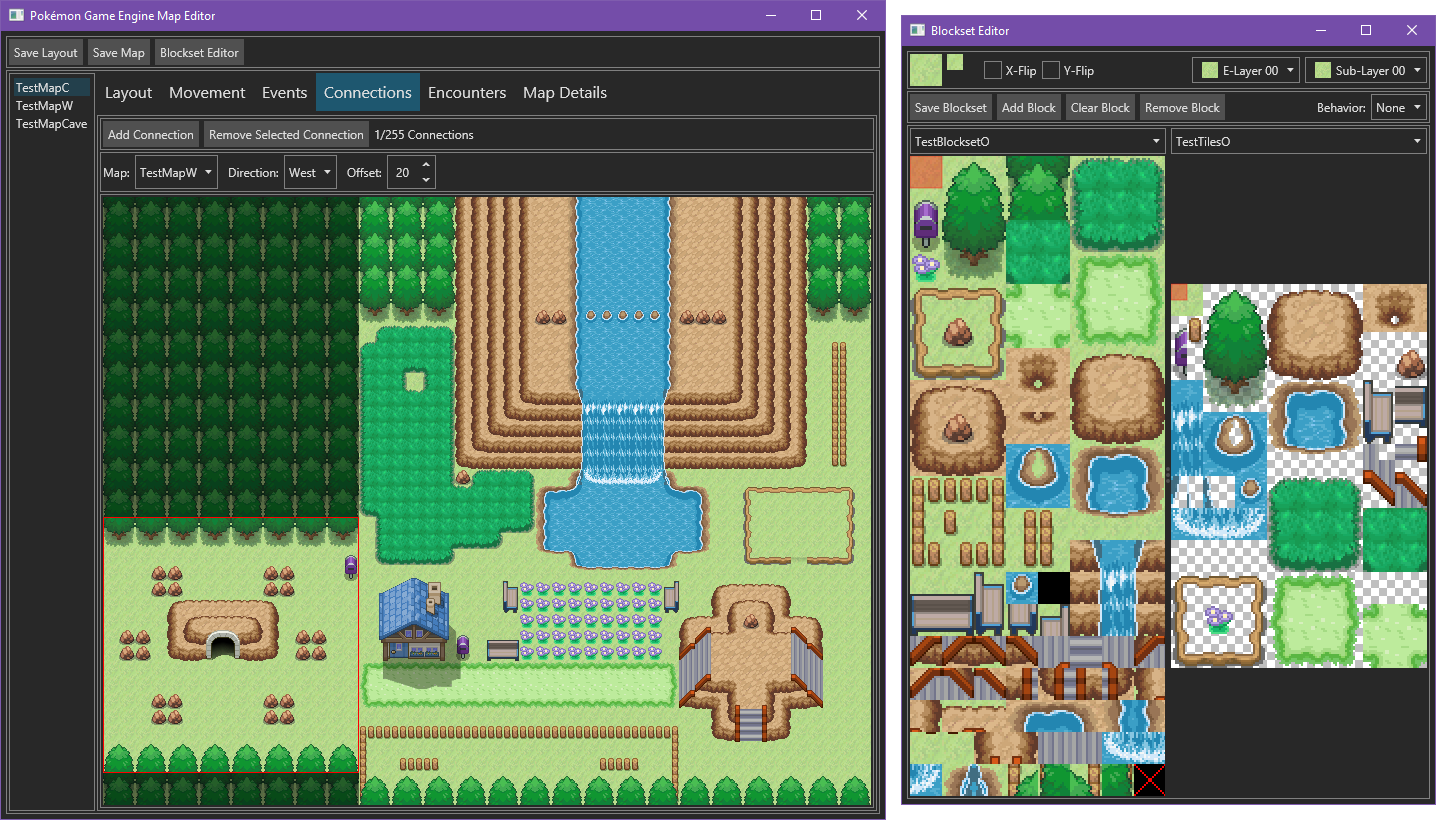Open the Map dropdown showing TestMapW
Screen dimensions: 1436x820
176,173
